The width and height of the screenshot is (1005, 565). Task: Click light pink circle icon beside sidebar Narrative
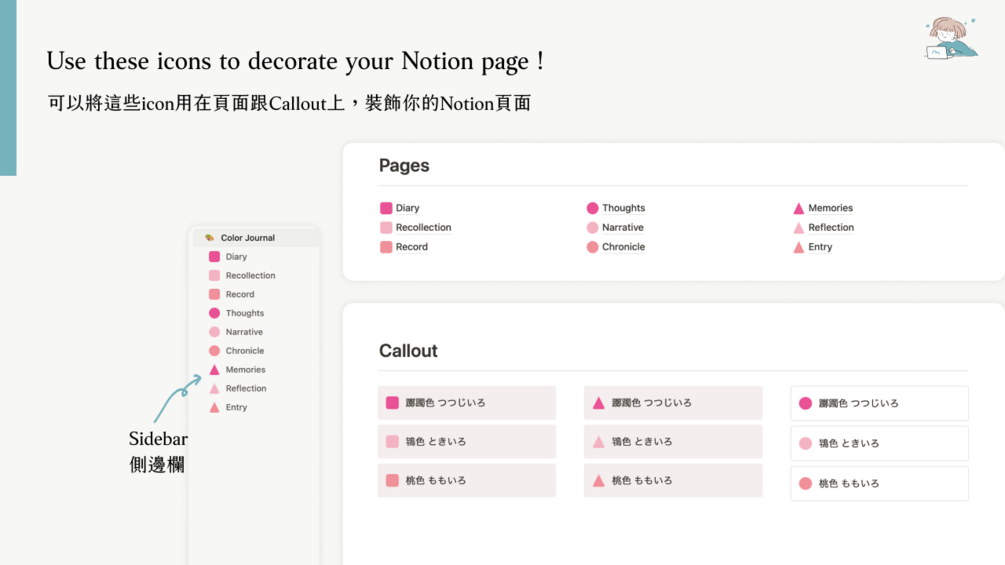pos(214,332)
